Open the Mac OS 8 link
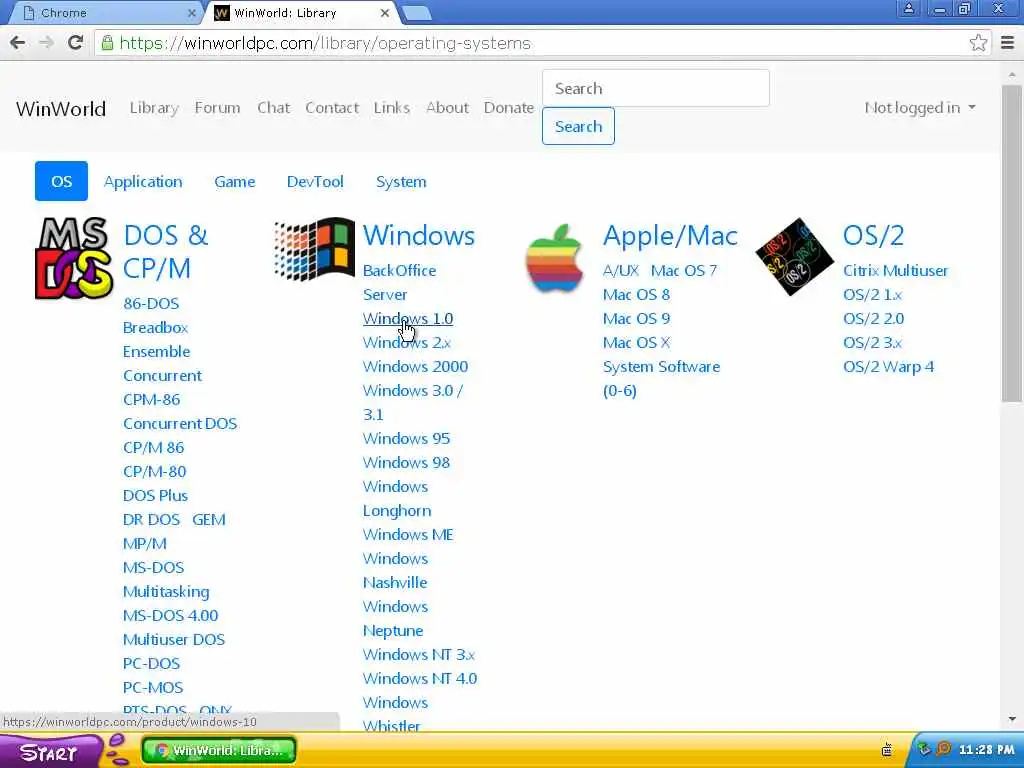Screen dimensions: 1024x768 point(636,295)
